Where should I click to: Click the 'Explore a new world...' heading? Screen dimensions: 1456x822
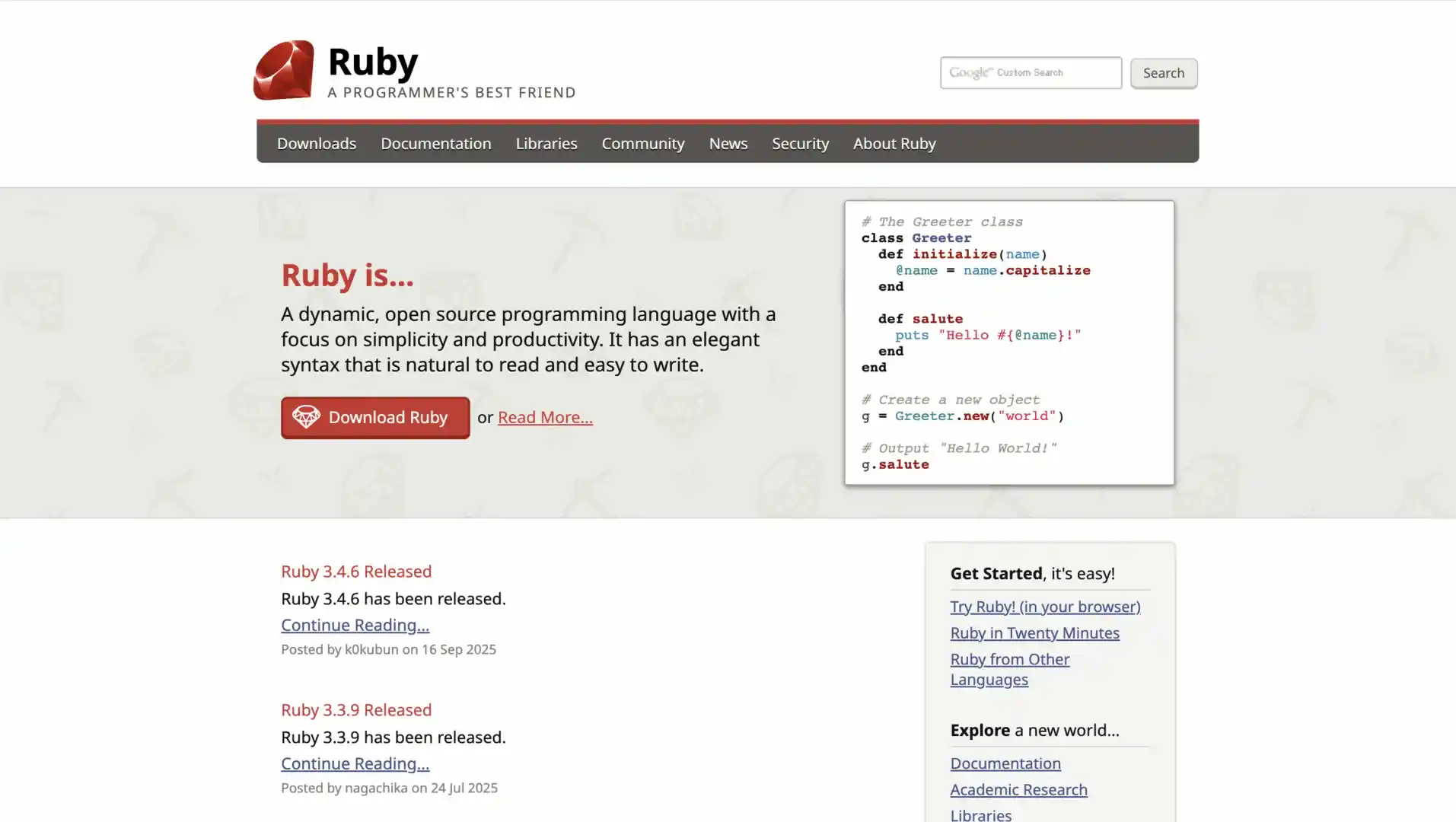(x=1034, y=730)
